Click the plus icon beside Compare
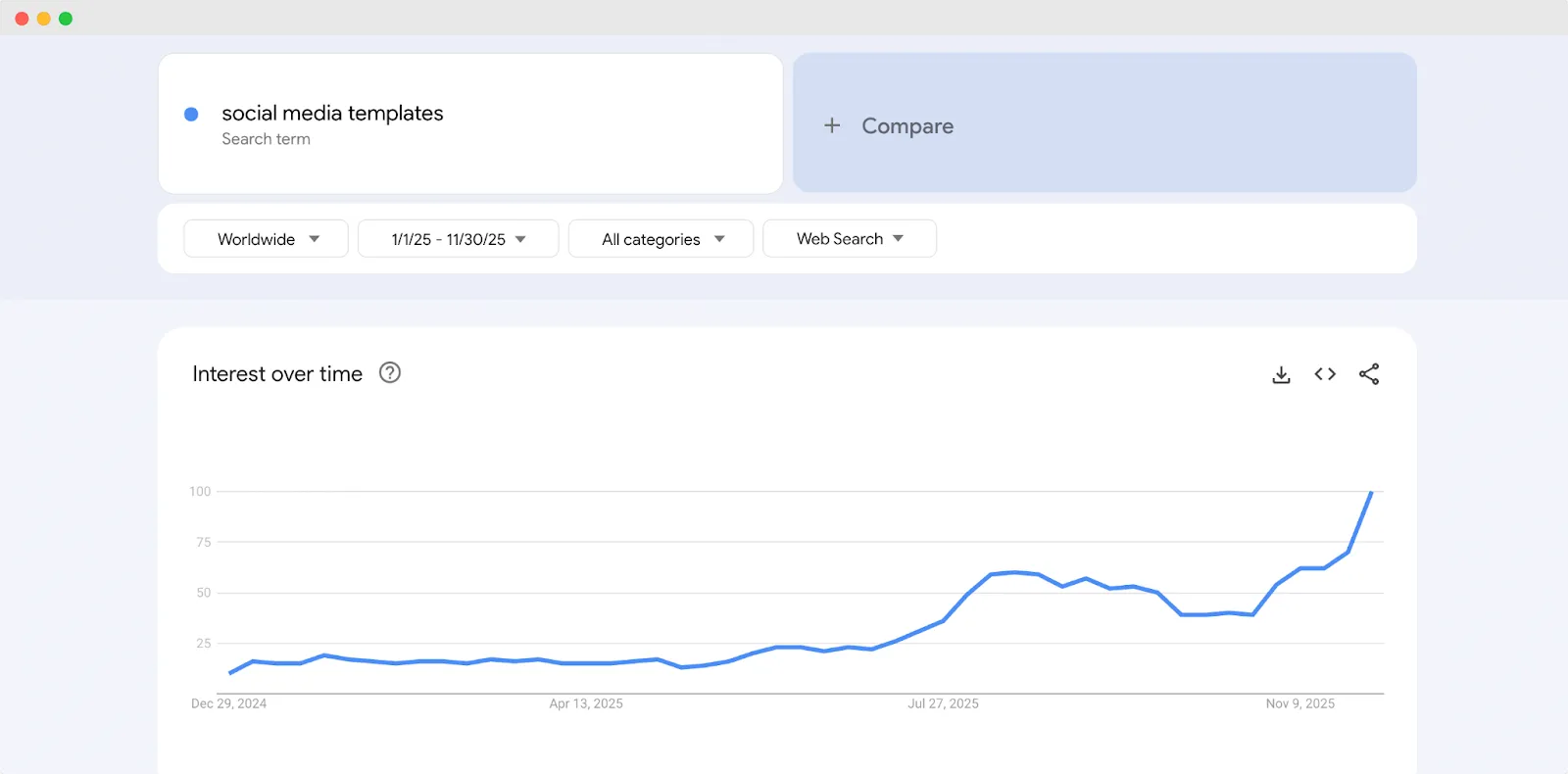 (x=832, y=125)
